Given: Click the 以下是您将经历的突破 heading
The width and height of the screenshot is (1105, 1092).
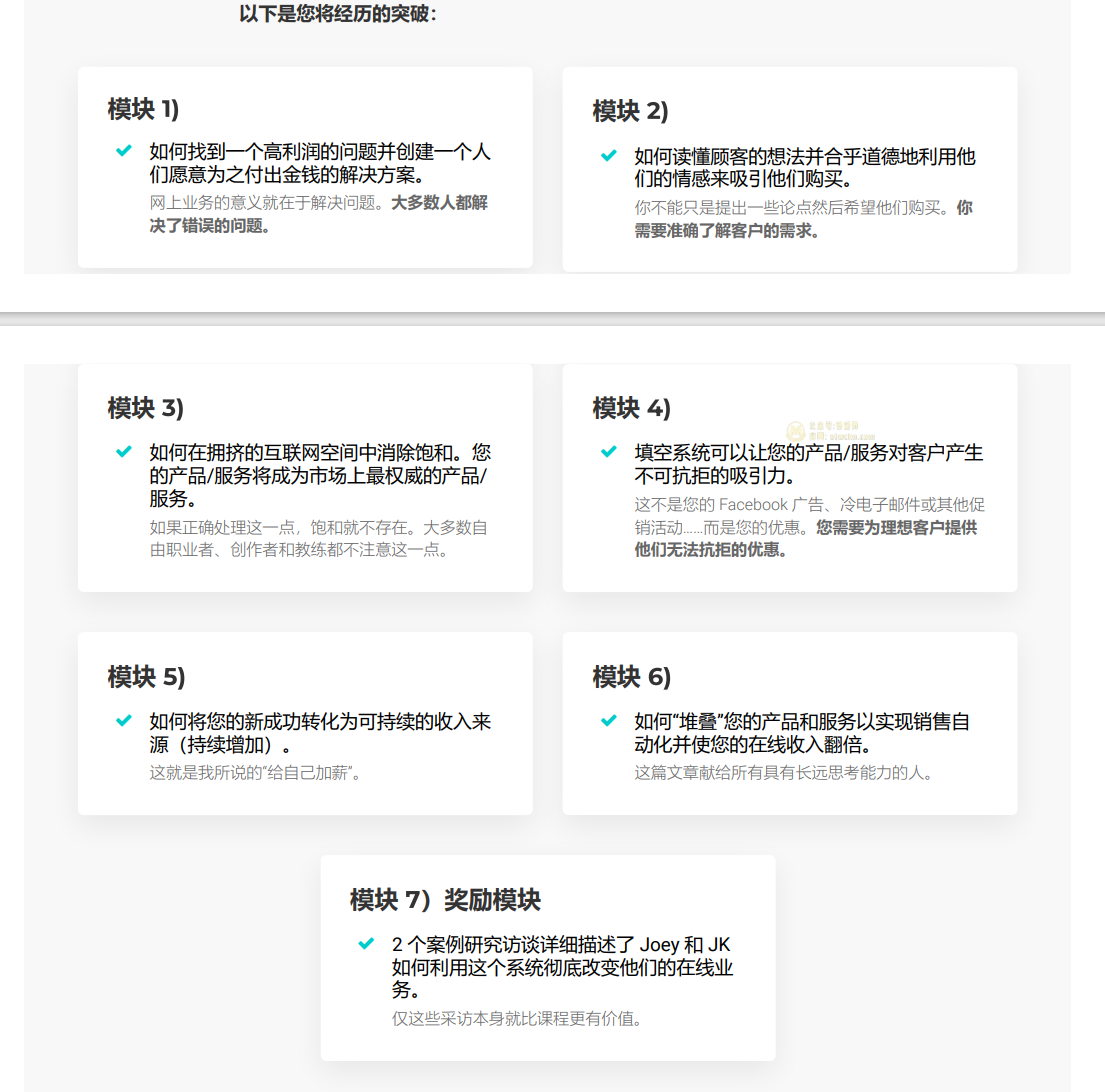Looking at the screenshot, I should point(338,14).
